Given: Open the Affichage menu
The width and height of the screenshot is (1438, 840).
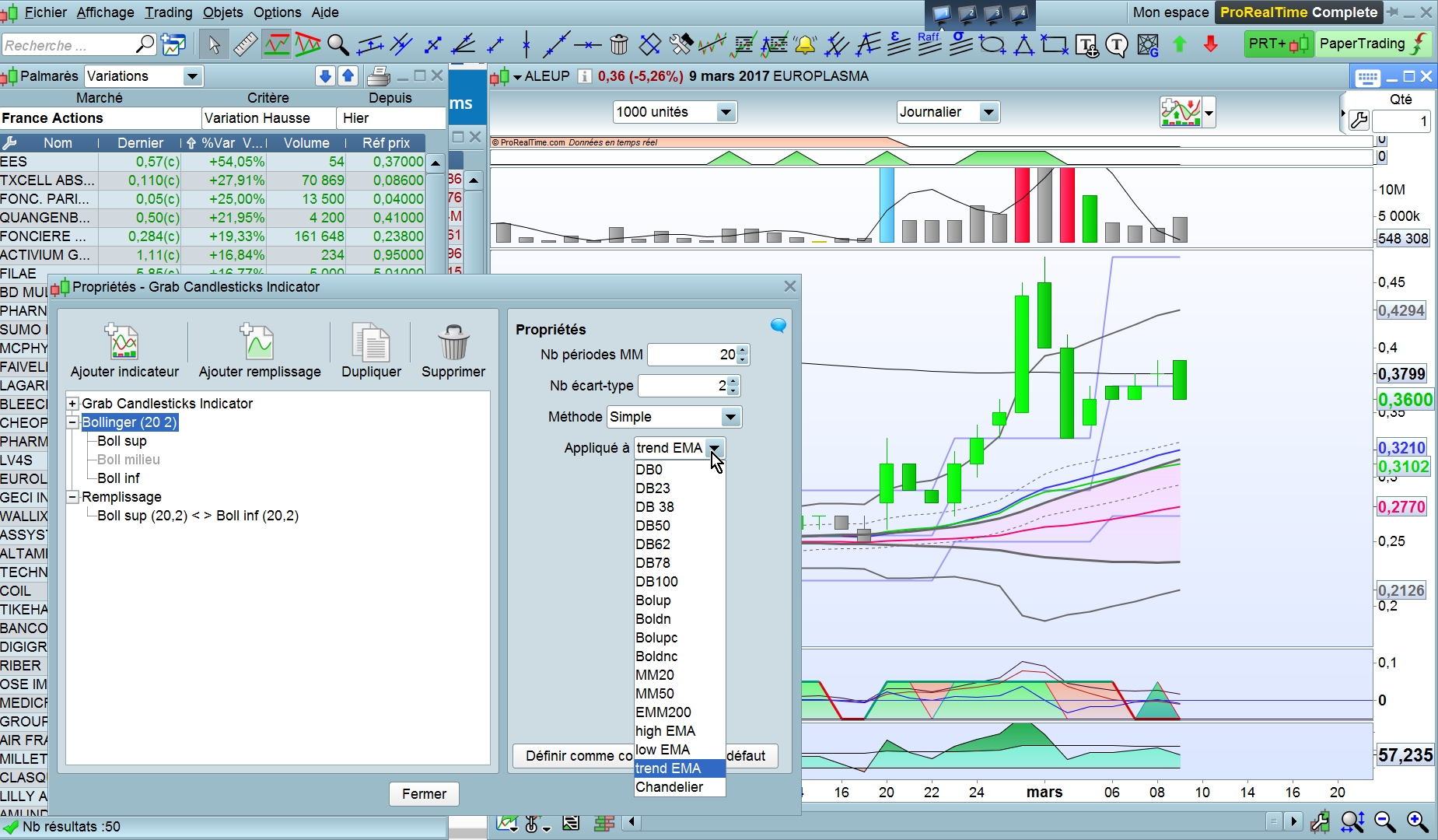Looking at the screenshot, I should coord(105,12).
